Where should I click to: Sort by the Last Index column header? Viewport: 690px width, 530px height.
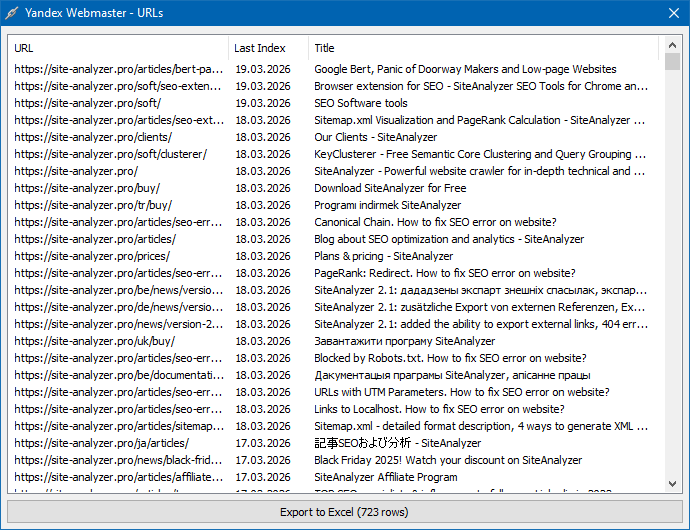click(268, 48)
